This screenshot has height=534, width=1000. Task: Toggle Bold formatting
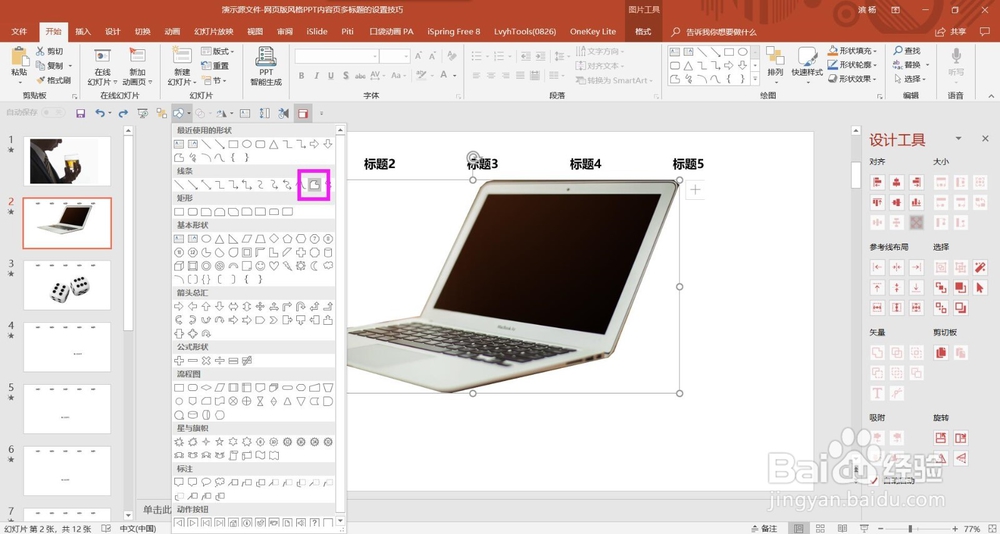coord(302,75)
